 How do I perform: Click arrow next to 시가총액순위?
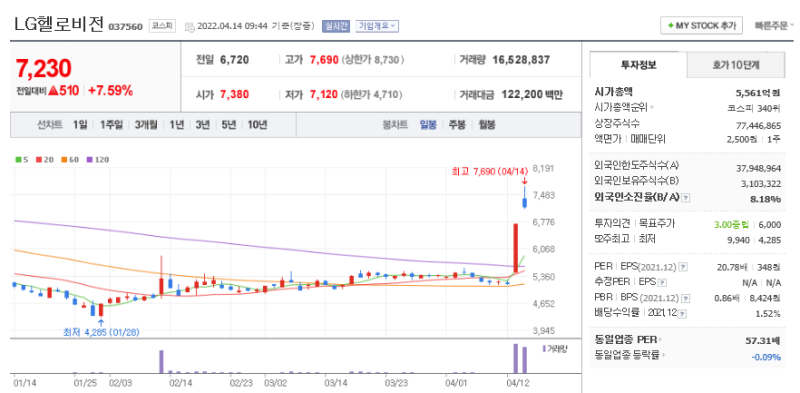[x=652, y=108]
